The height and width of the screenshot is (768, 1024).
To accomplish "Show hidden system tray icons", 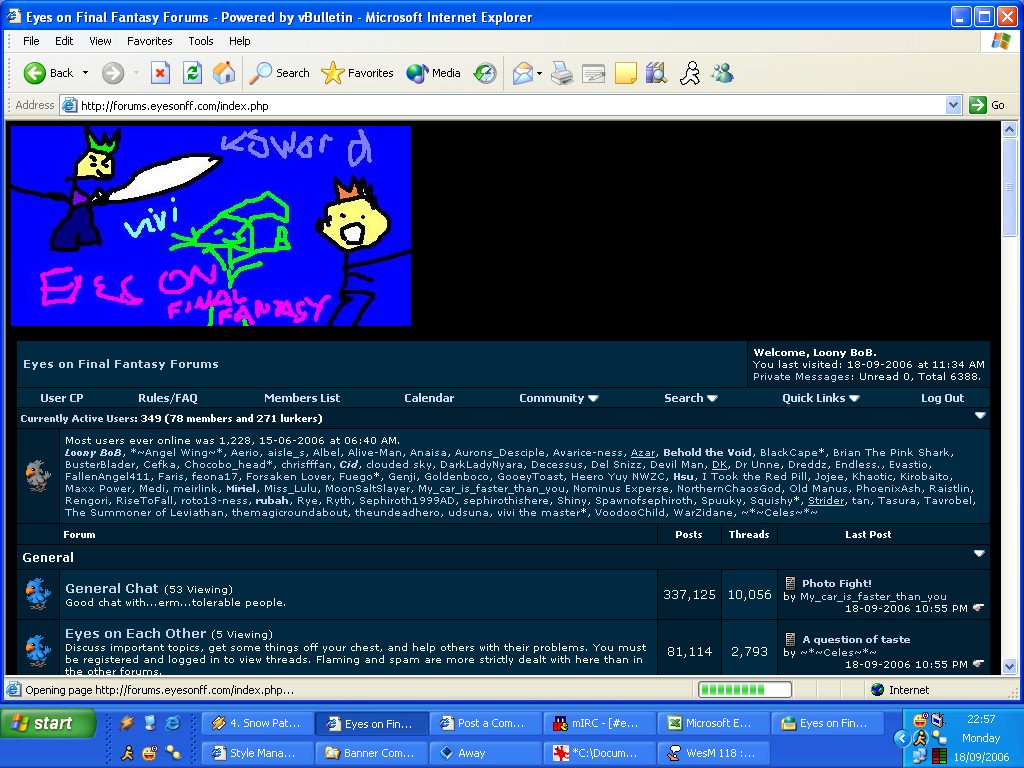I will pyautogui.click(x=903, y=739).
